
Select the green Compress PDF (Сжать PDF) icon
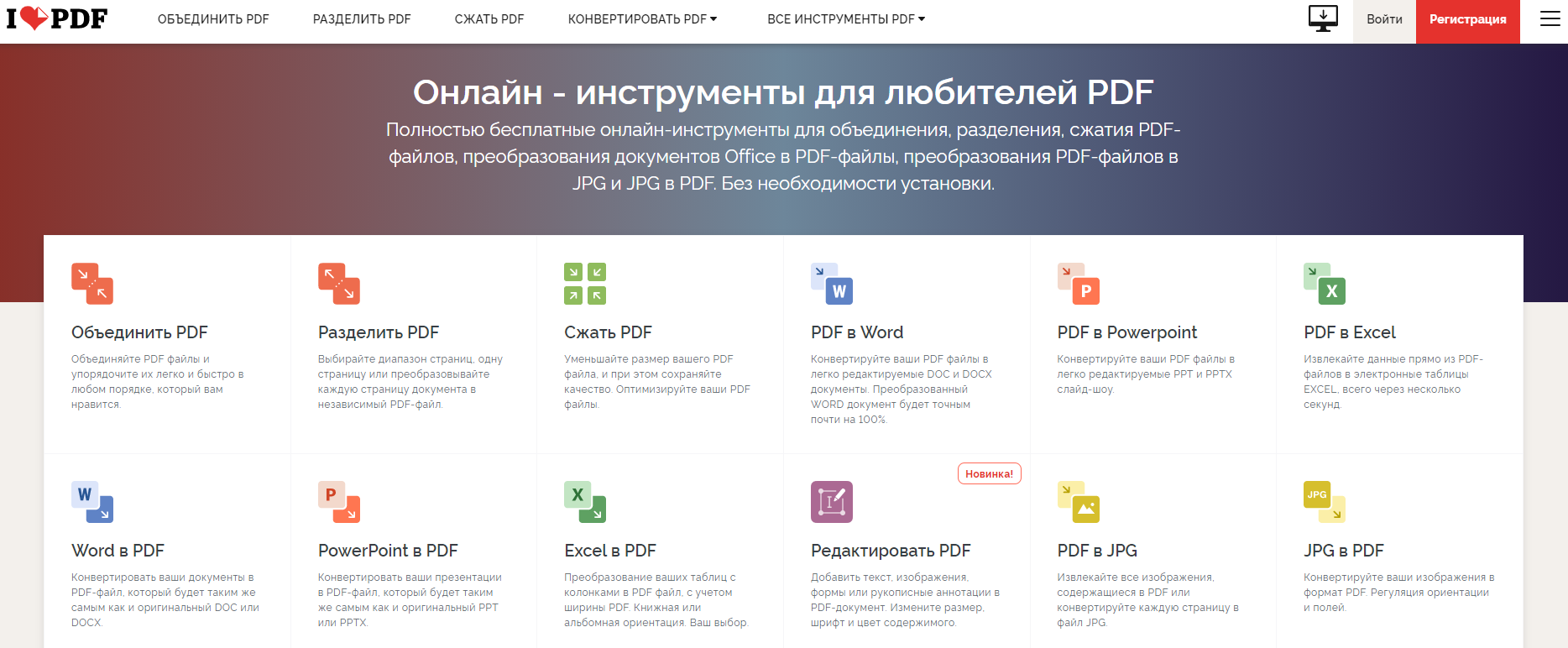(585, 284)
